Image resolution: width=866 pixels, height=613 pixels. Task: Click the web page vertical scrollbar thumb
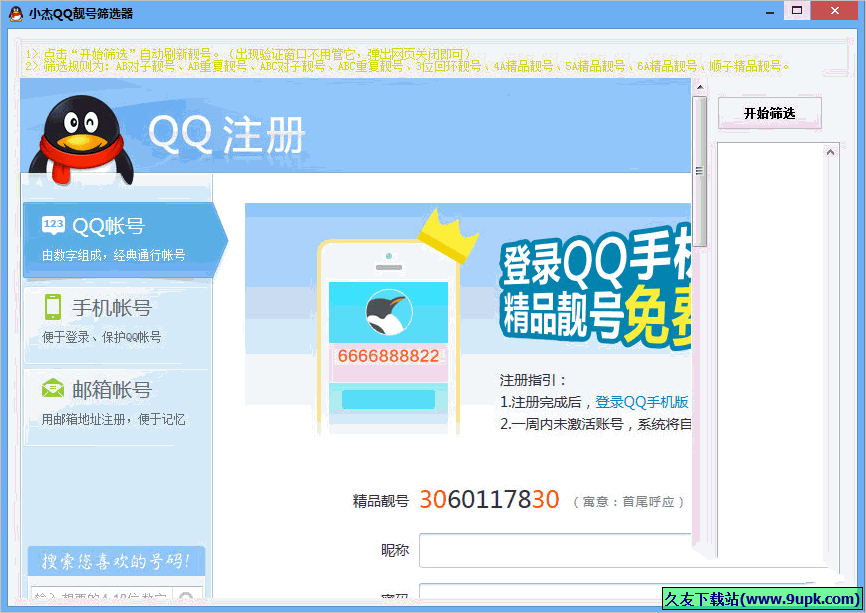(700, 171)
